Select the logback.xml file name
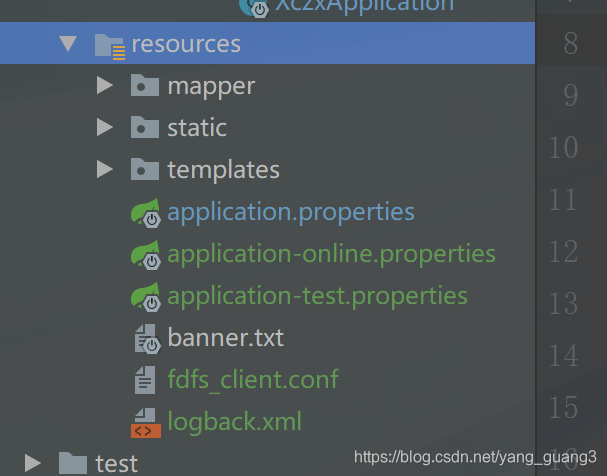The image size is (607, 476). 234,422
